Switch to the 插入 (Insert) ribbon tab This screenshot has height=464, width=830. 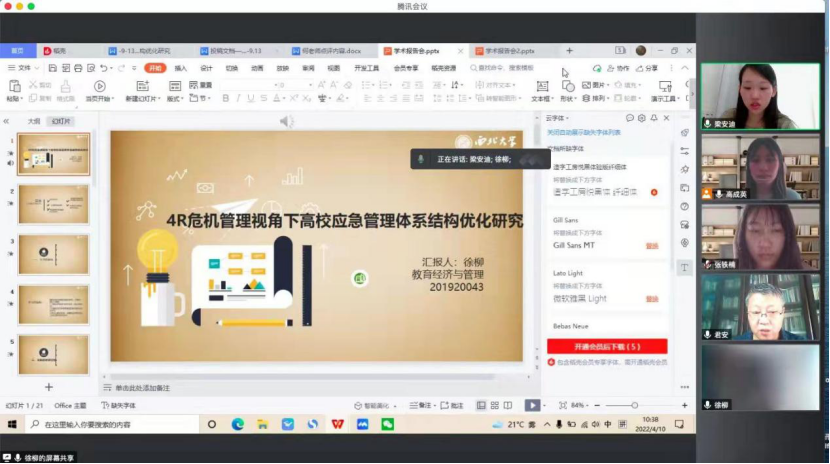pos(181,68)
